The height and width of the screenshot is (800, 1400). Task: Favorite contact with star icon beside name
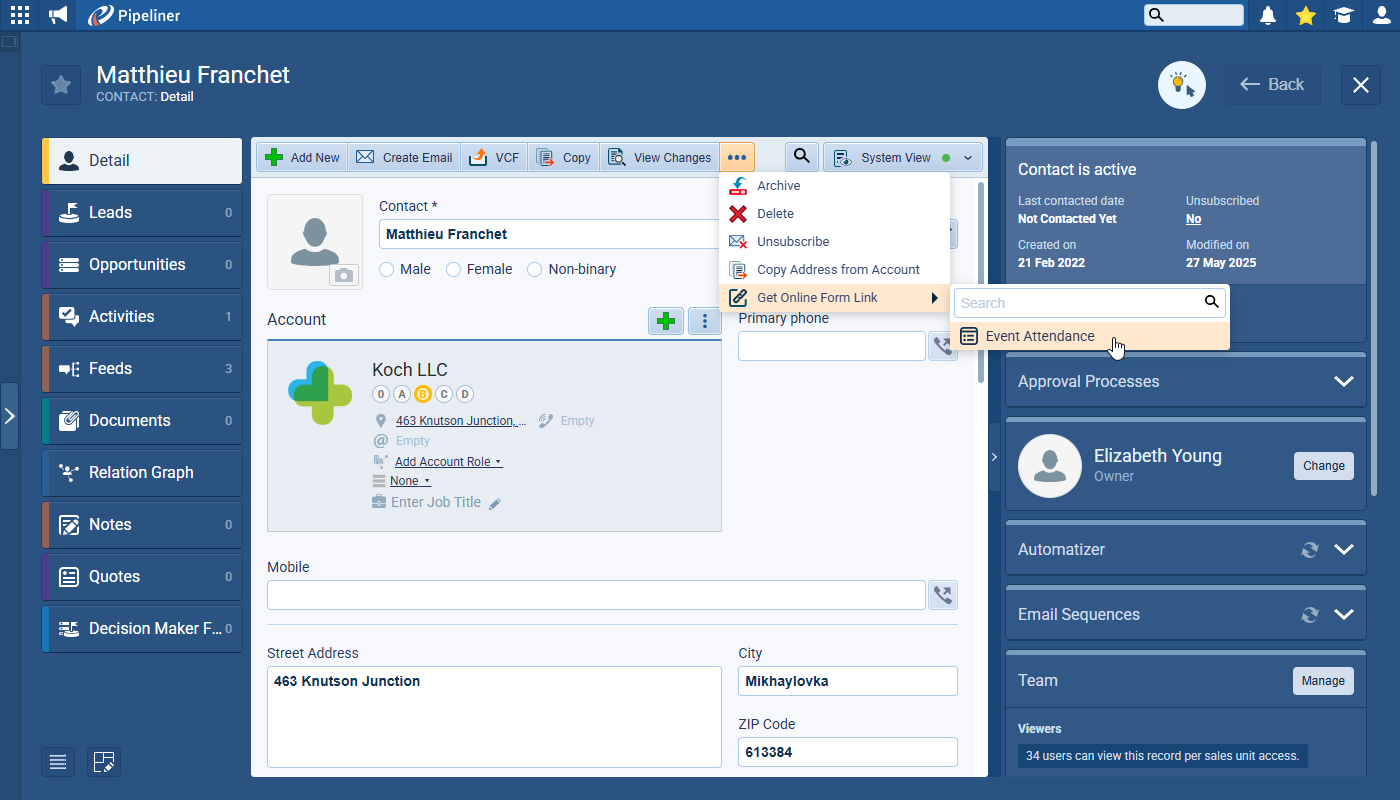click(61, 85)
